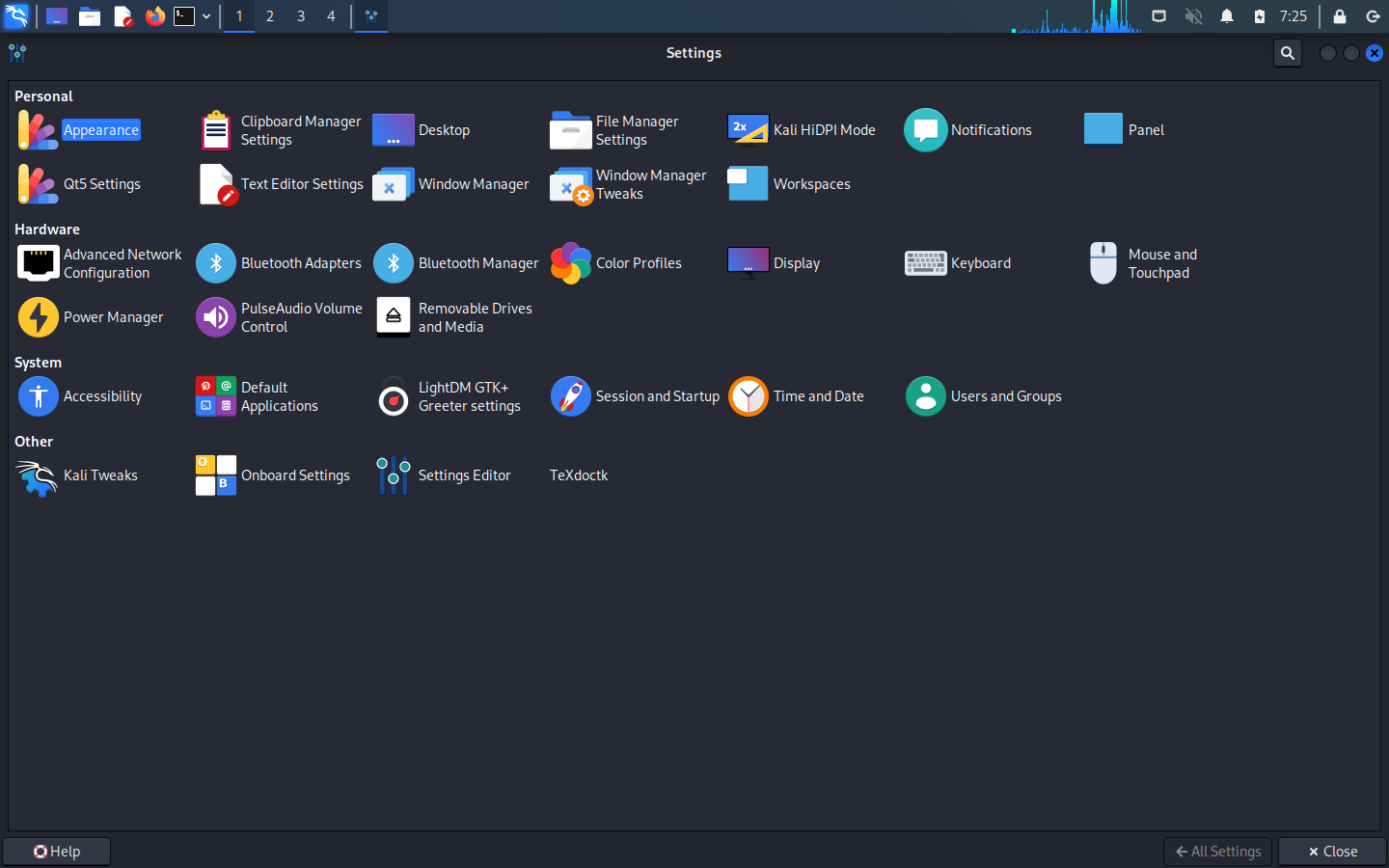Open the Desktop settings icon
1389x868 pixels.
pyautogui.click(x=394, y=130)
